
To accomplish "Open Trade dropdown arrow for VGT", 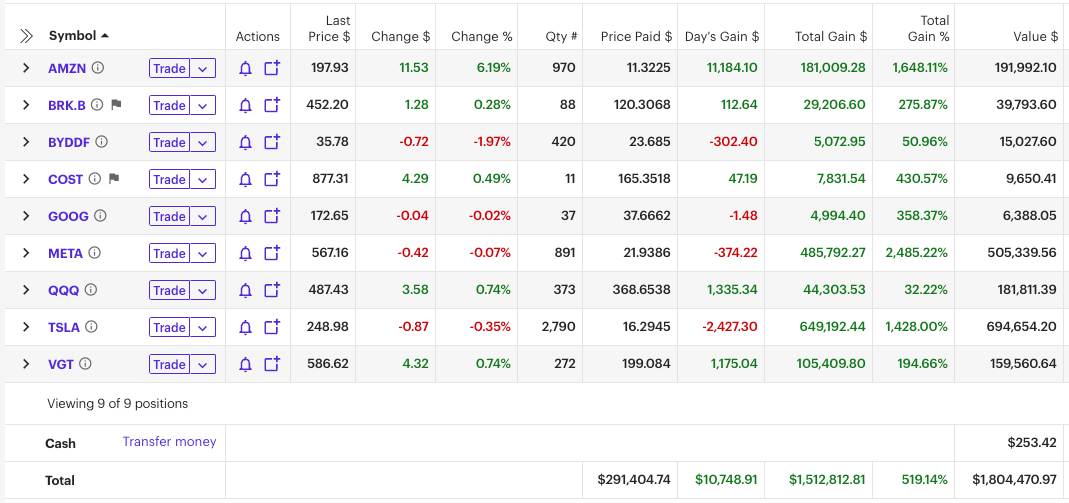I will [x=203, y=365].
